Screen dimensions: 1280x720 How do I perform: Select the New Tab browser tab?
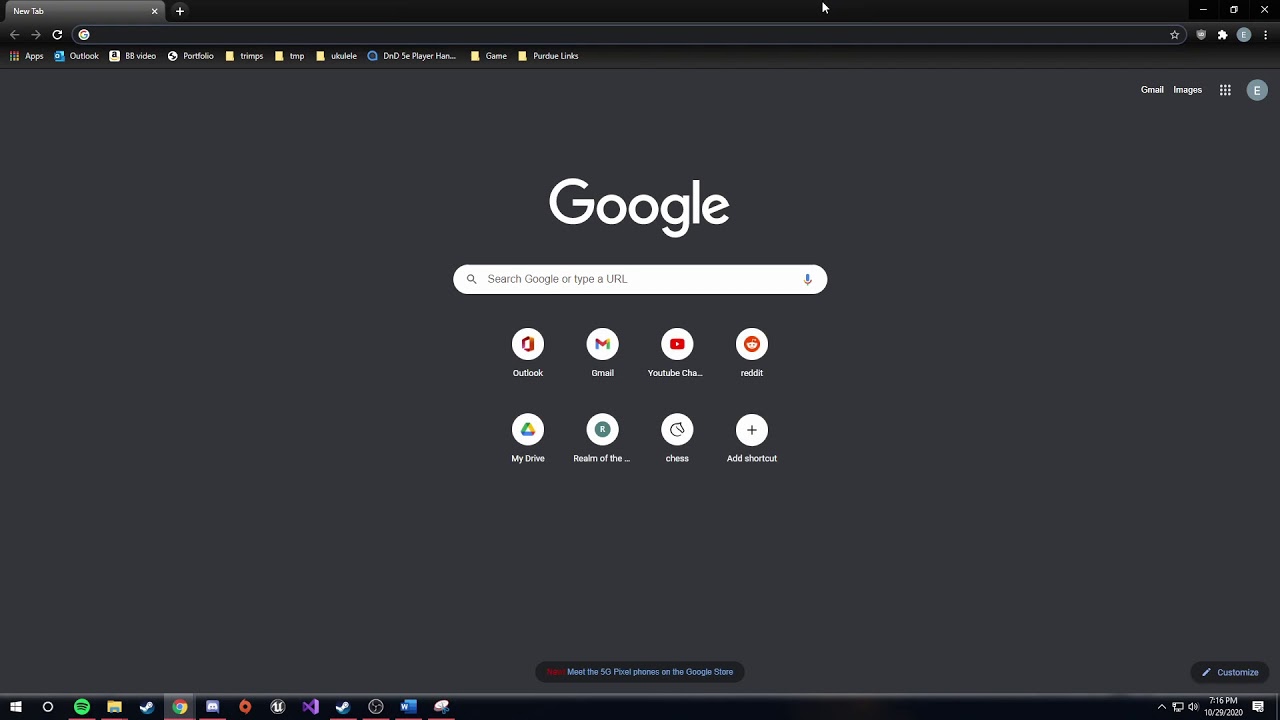(82, 11)
